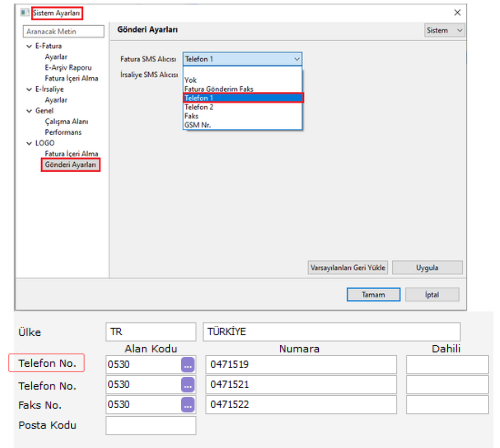Image resolution: width=500 pixels, height=448 pixels.
Task: Pick Fatura Gönderim Faks option
Action: coord(242,89)
